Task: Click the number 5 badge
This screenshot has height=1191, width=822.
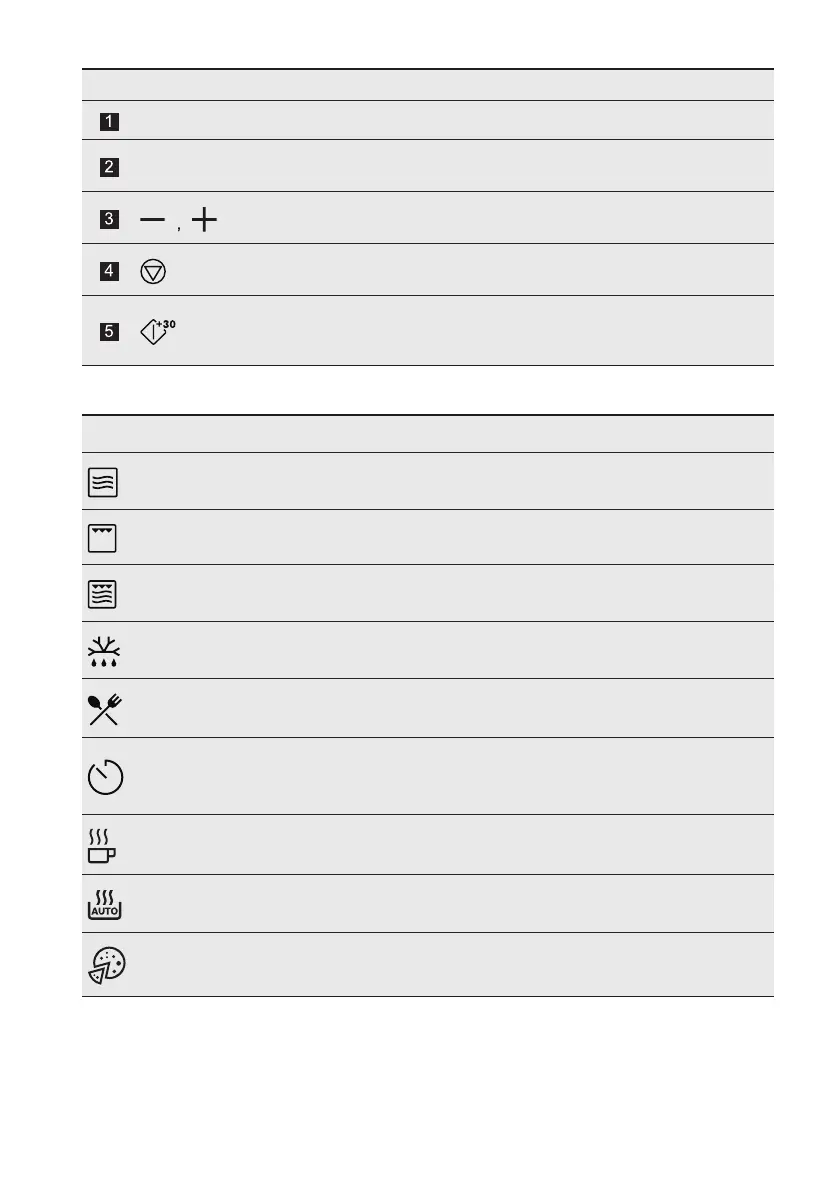Action: 109,332
